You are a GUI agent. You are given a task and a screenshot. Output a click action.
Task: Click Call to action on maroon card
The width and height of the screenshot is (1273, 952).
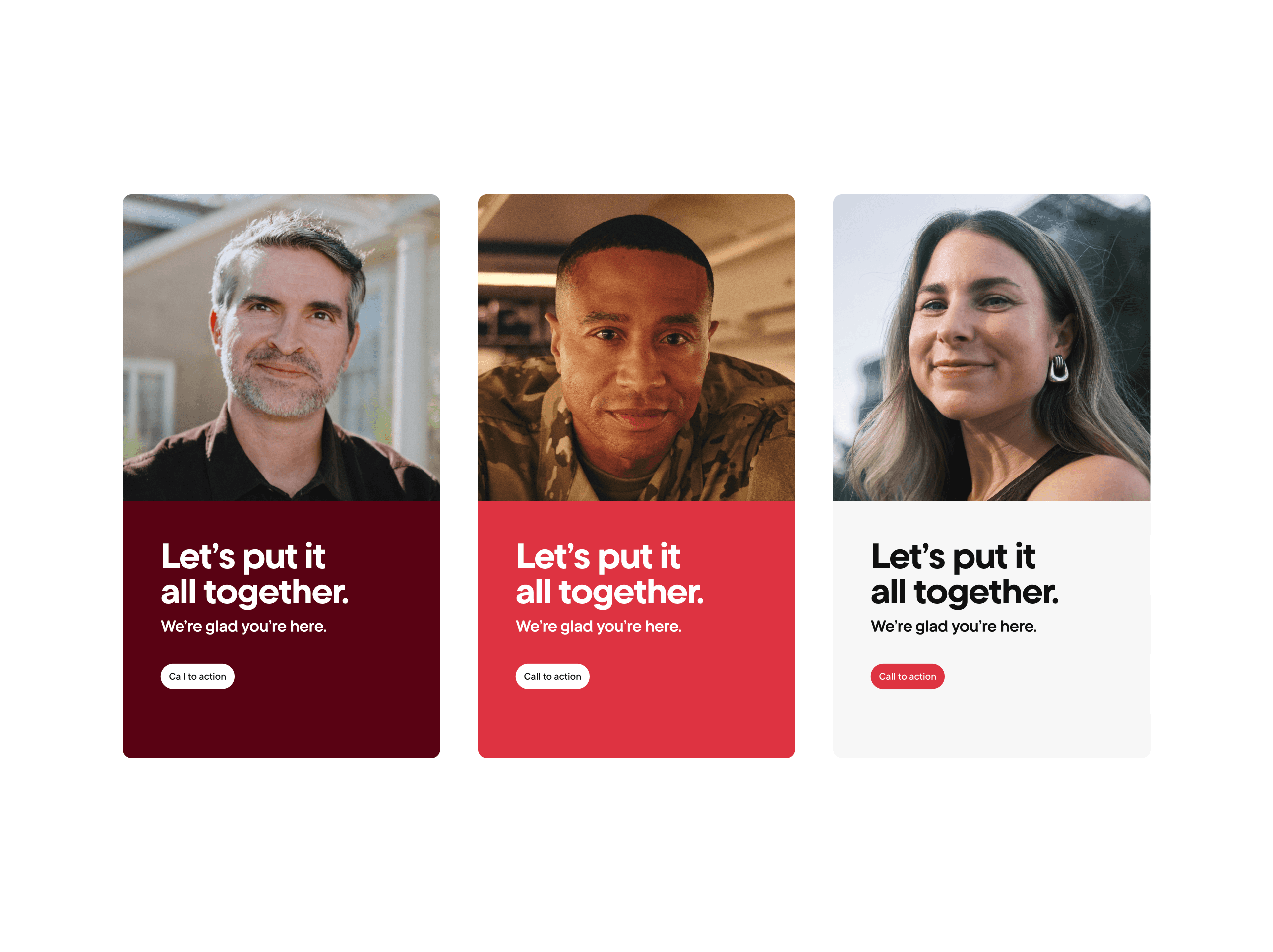[x=197, y=676]
